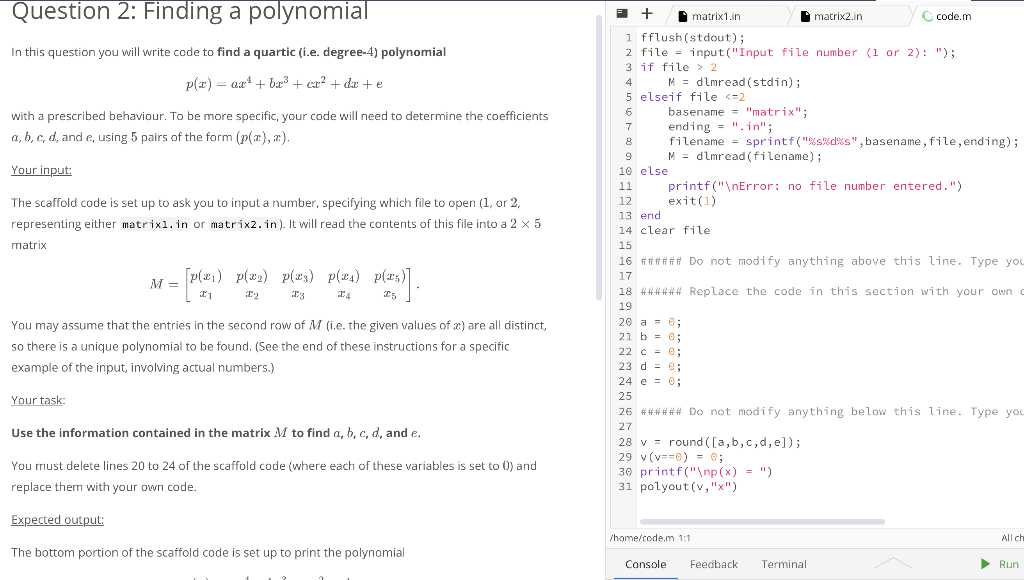Click the /home/code.m path in the status bar
1024x580 pixels.
640,536
